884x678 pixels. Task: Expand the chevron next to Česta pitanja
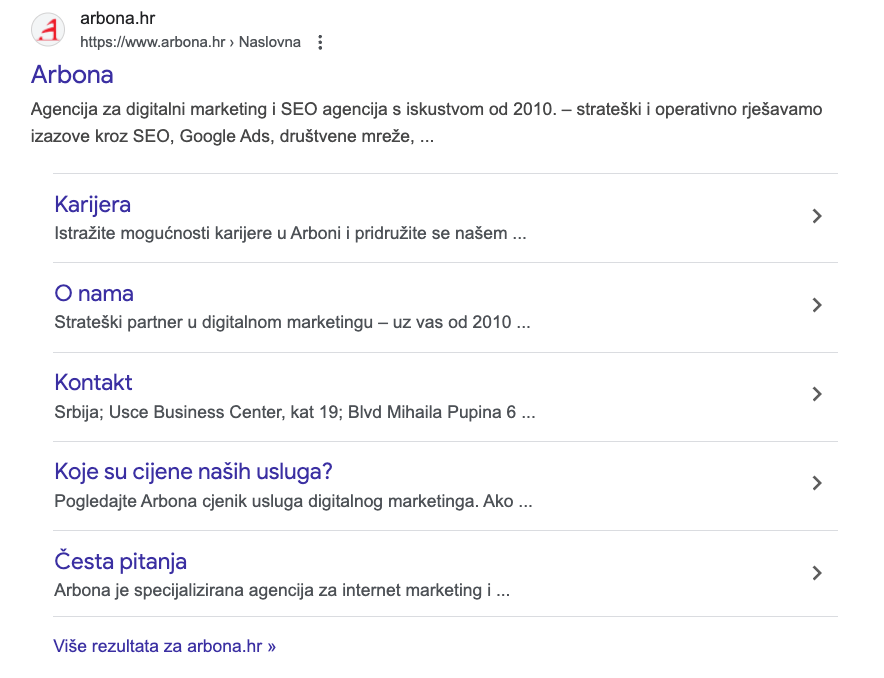pos(817,573)
